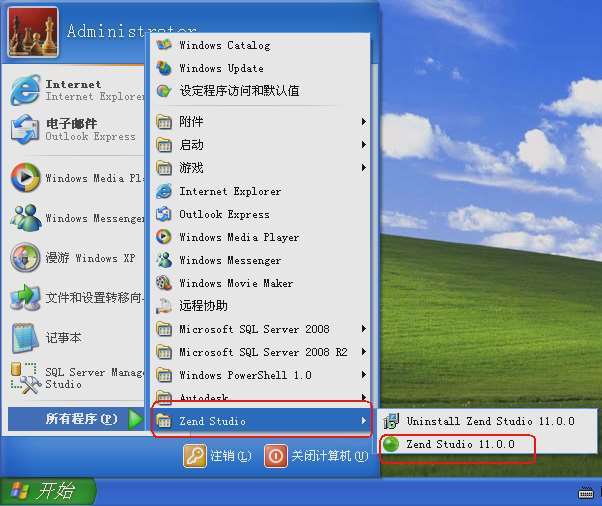Click the 开始 Start button
This screenshot has width=602, height=506.
(48, 491)
